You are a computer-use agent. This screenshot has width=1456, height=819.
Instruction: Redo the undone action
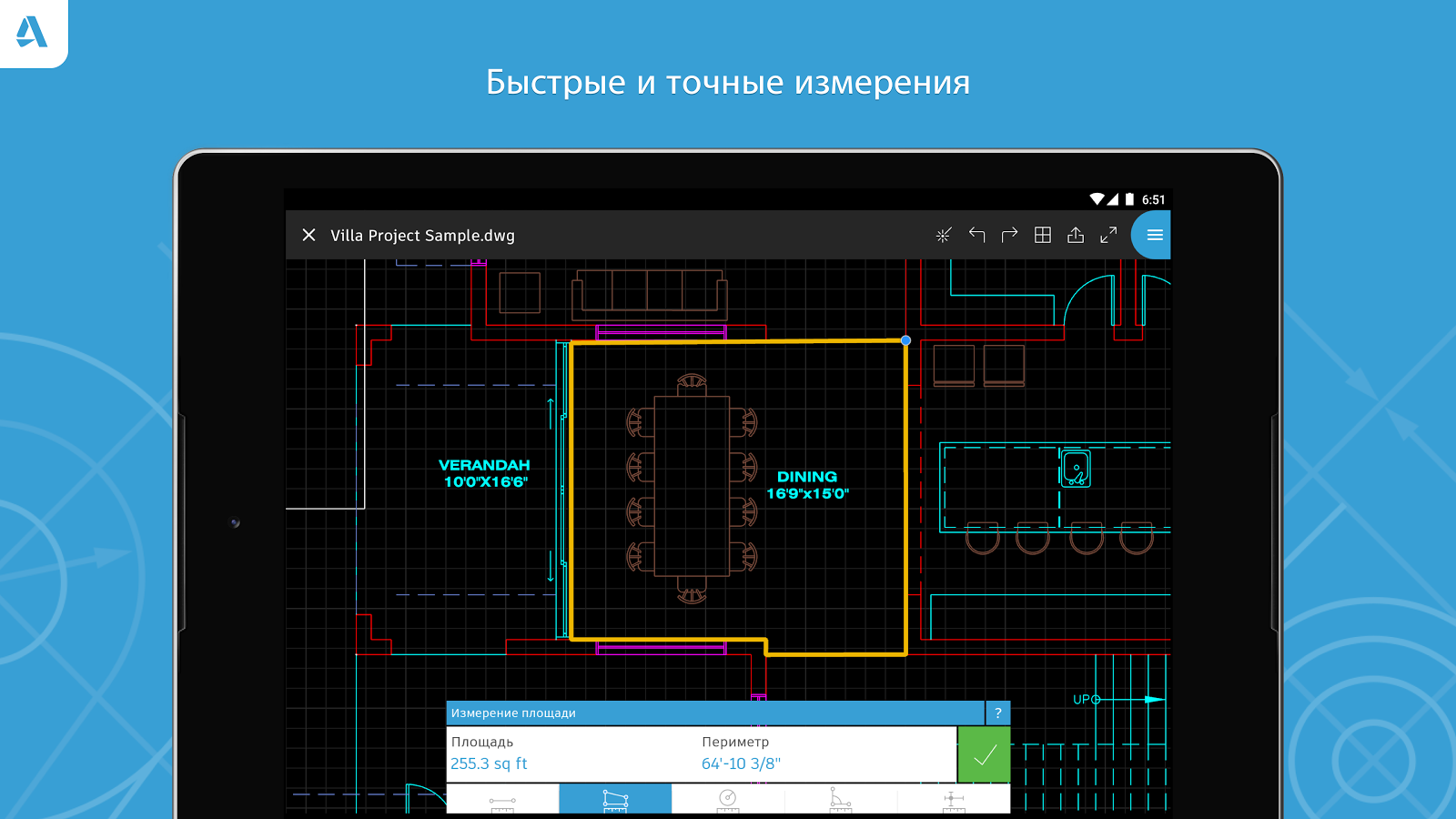tap(1009, 235)
